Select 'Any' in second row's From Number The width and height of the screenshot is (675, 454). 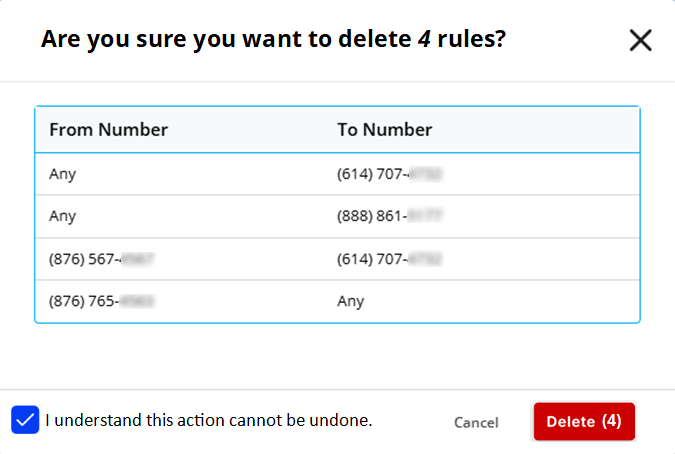(62, 216)
